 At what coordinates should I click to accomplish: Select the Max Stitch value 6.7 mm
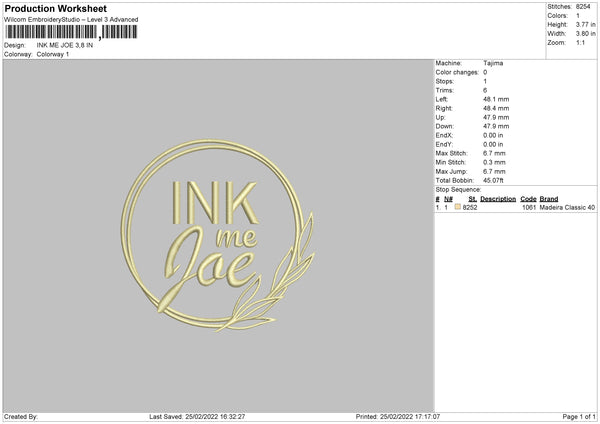point(494,153)
